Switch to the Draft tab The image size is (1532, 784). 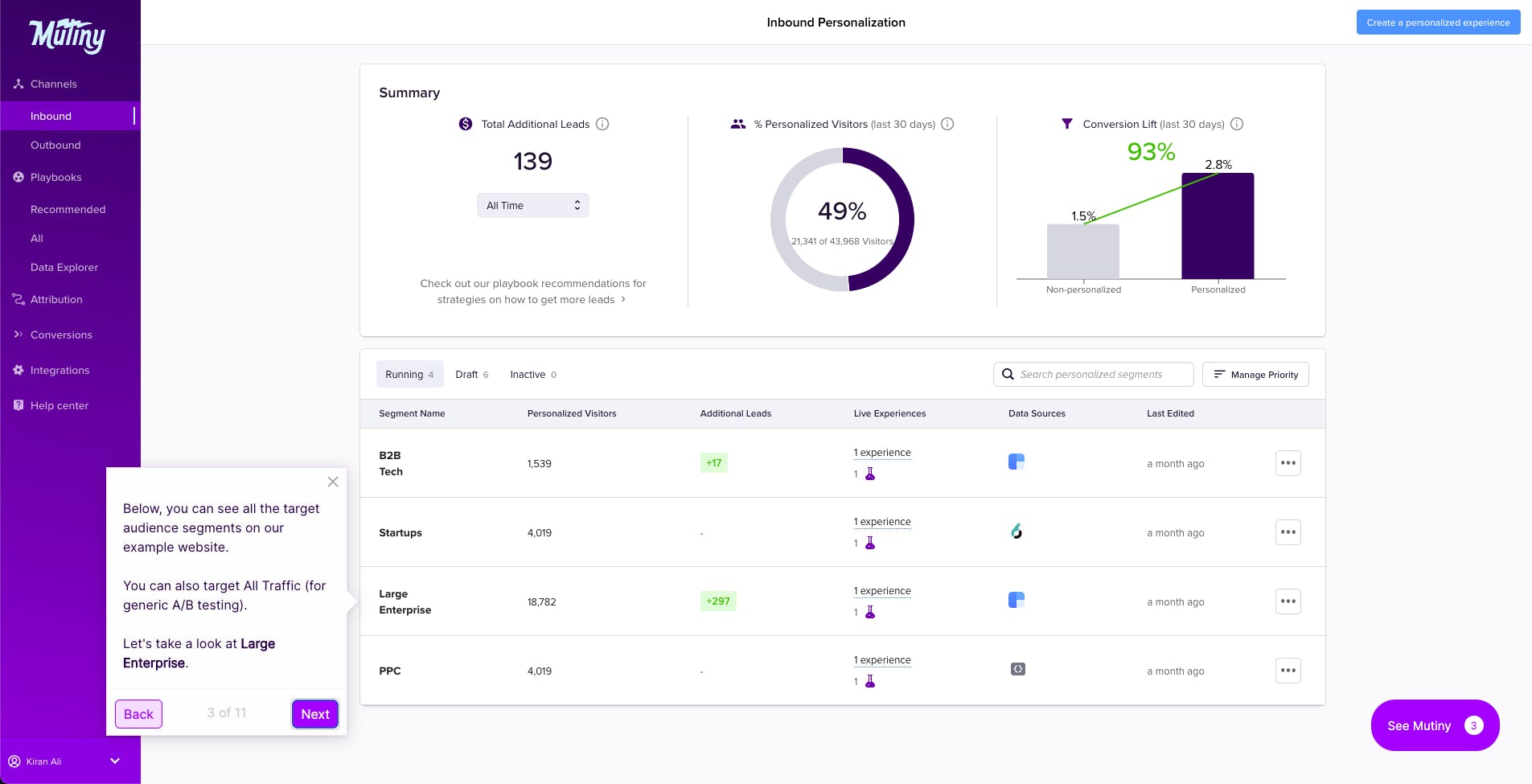(471, 375)
